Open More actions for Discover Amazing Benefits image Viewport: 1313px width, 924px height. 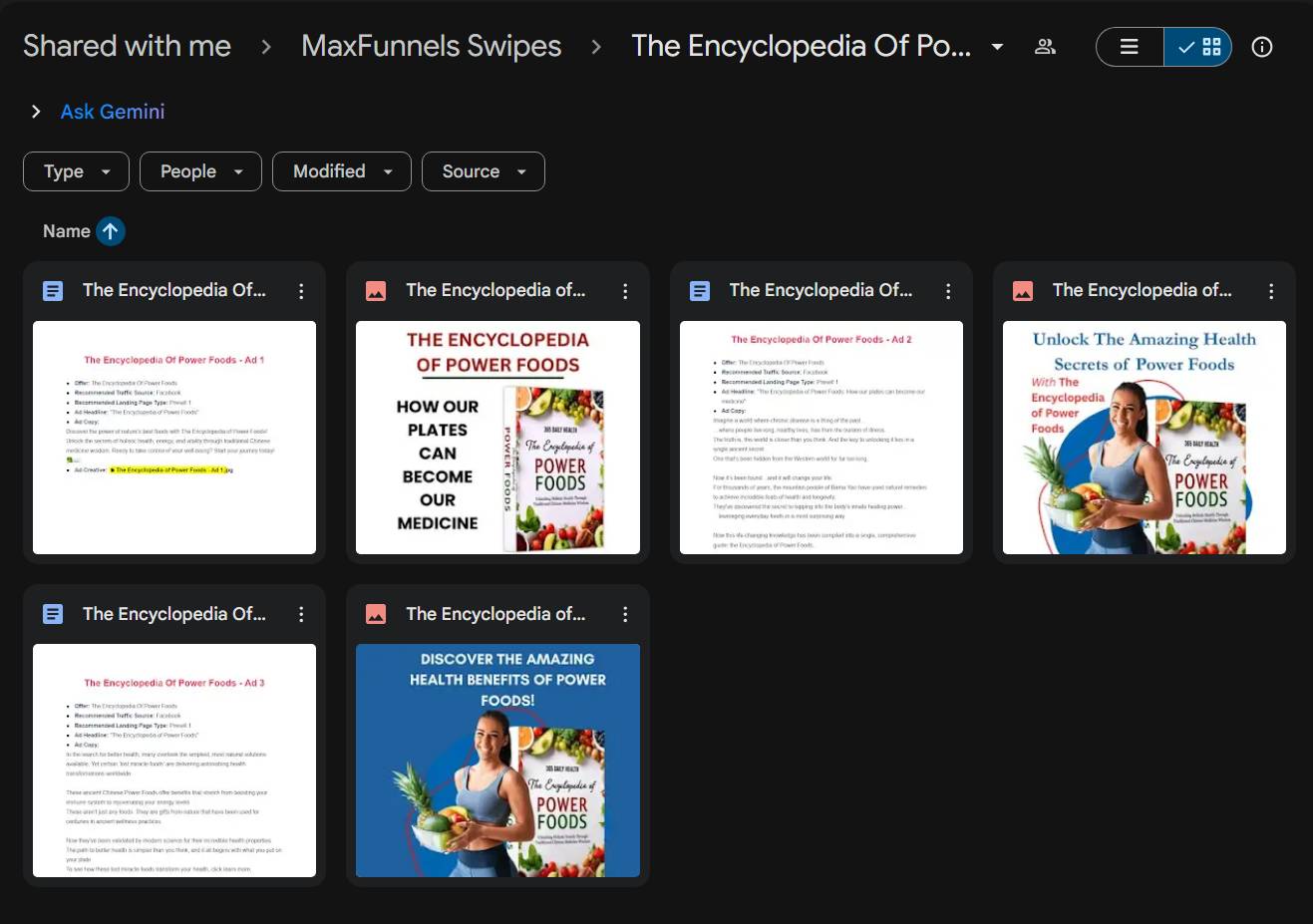pos(625,615)
